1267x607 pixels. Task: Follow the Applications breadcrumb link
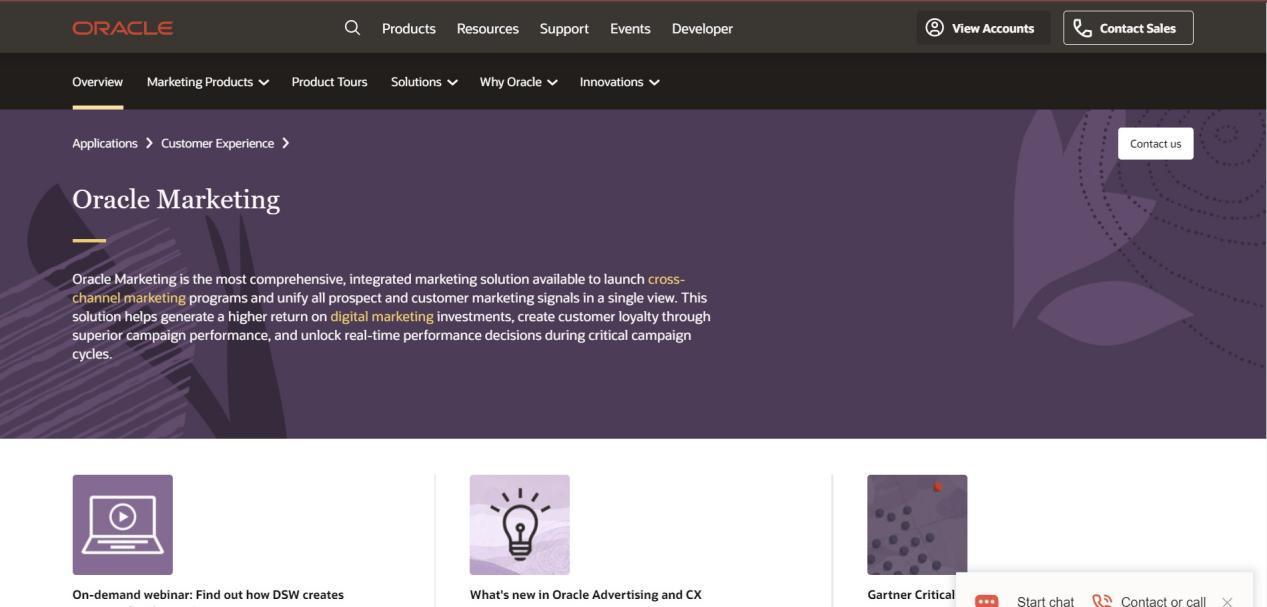point(105,143)
